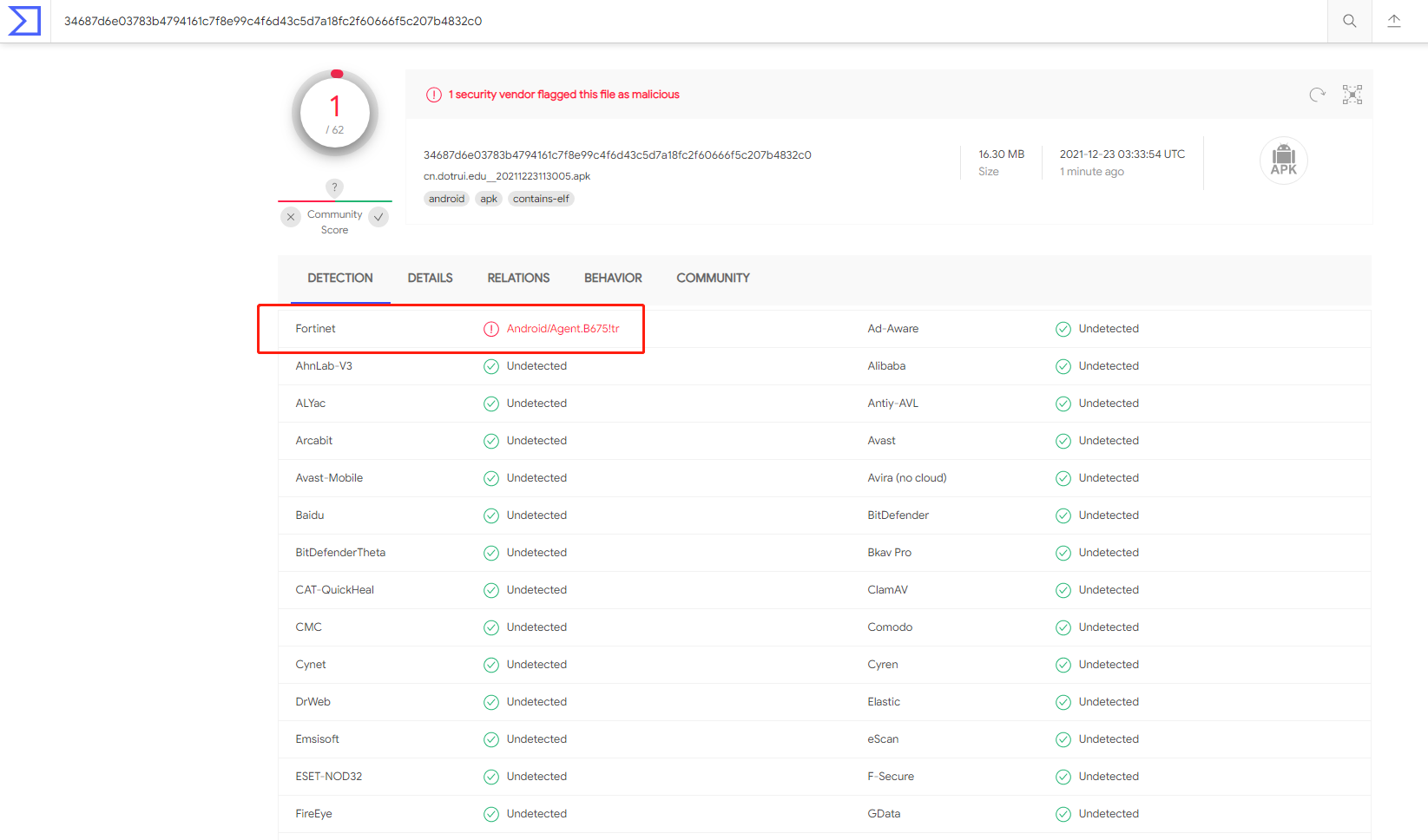1428x840 pixels.
Task: Click the community score question mark icon
Action: (334, 187)
